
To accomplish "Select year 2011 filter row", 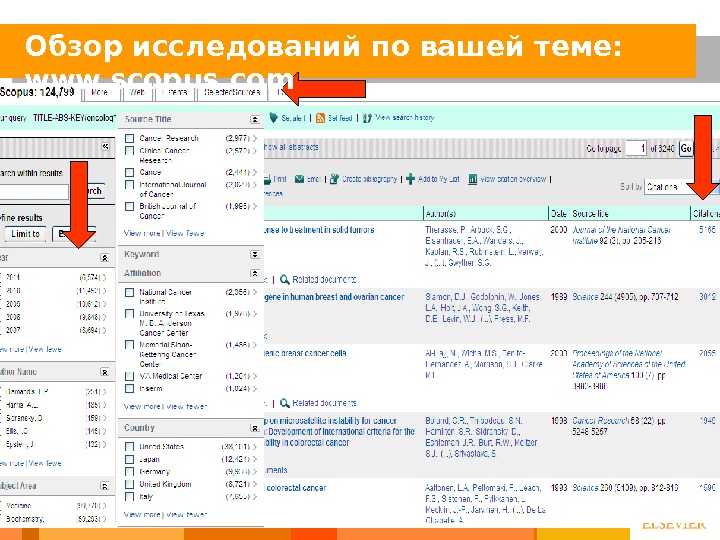I will click(53, 277).
